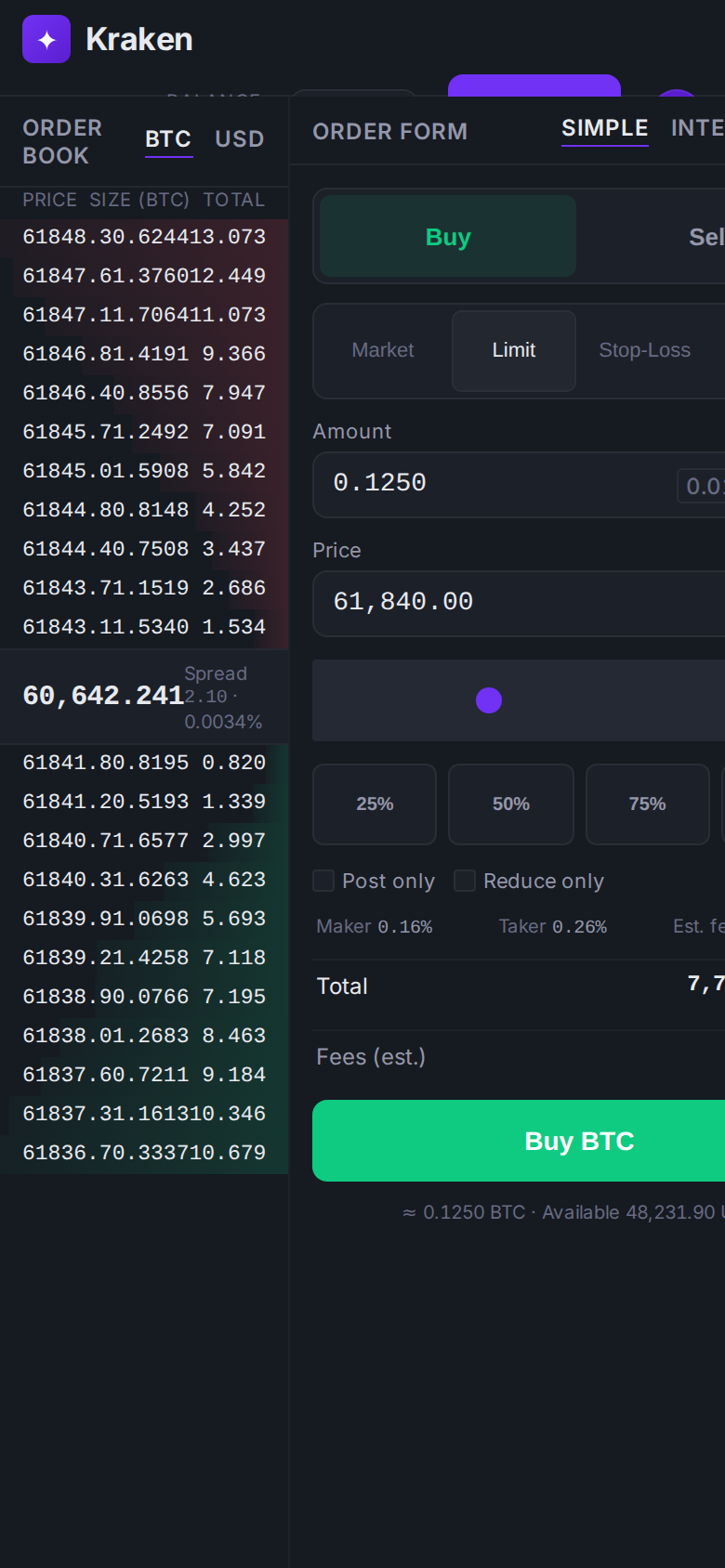Select the ask row priced 61845.0
725x1568 pixels.
point(144,471)
